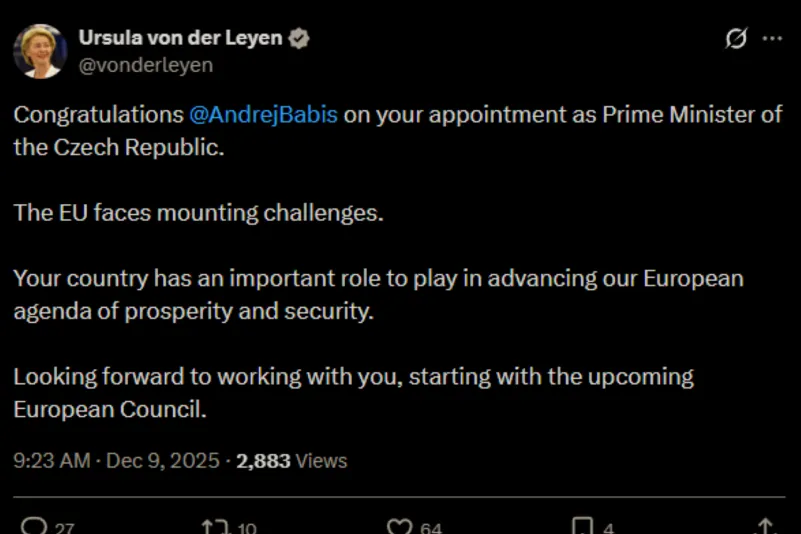This screenshot has width=801, height=534.
Task: Click the repost arrows icon
Action: (x=215, y=526)
